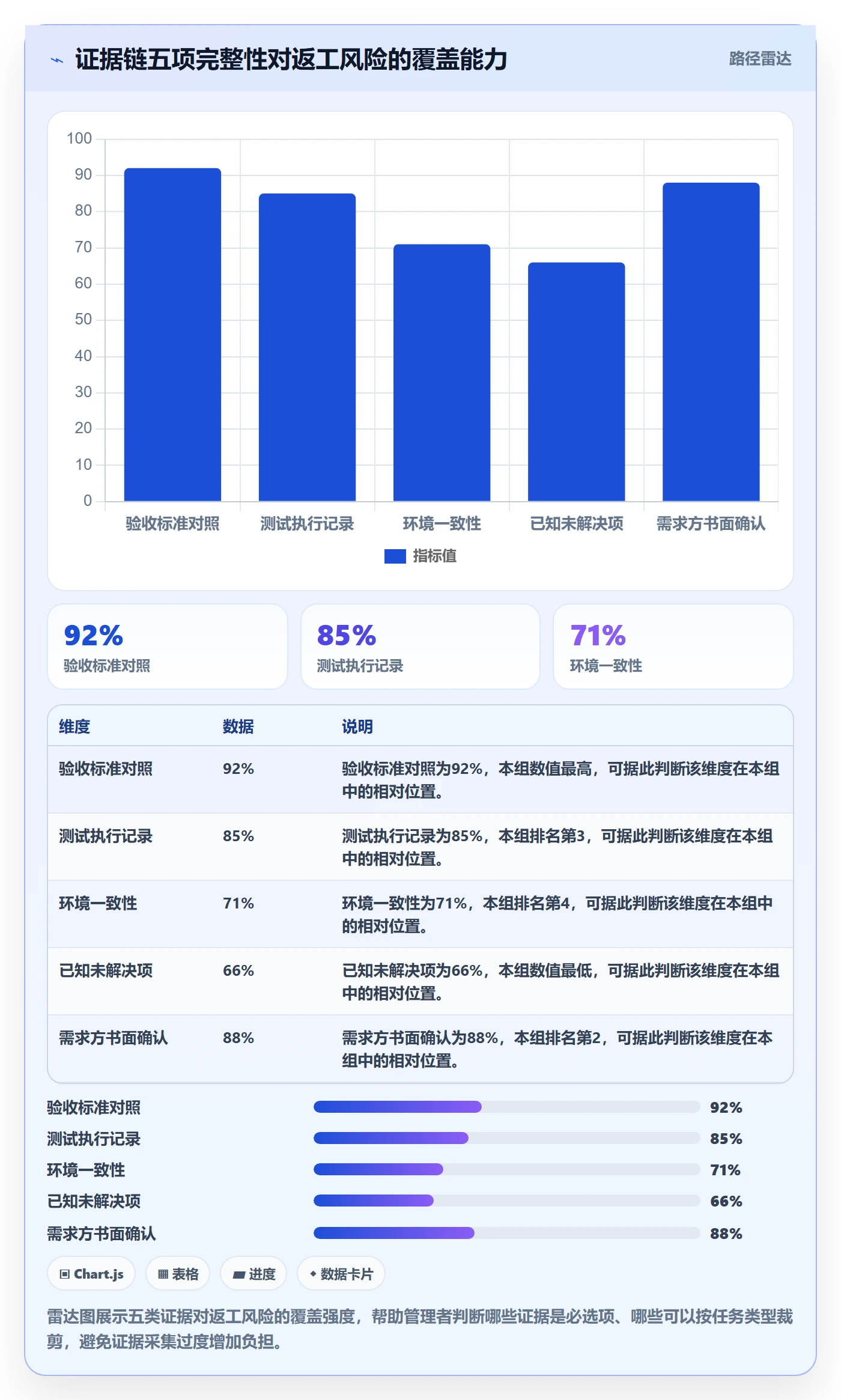
Task: Open the 85% 测试执行记录 data card
Action: (x=421, y=647)
